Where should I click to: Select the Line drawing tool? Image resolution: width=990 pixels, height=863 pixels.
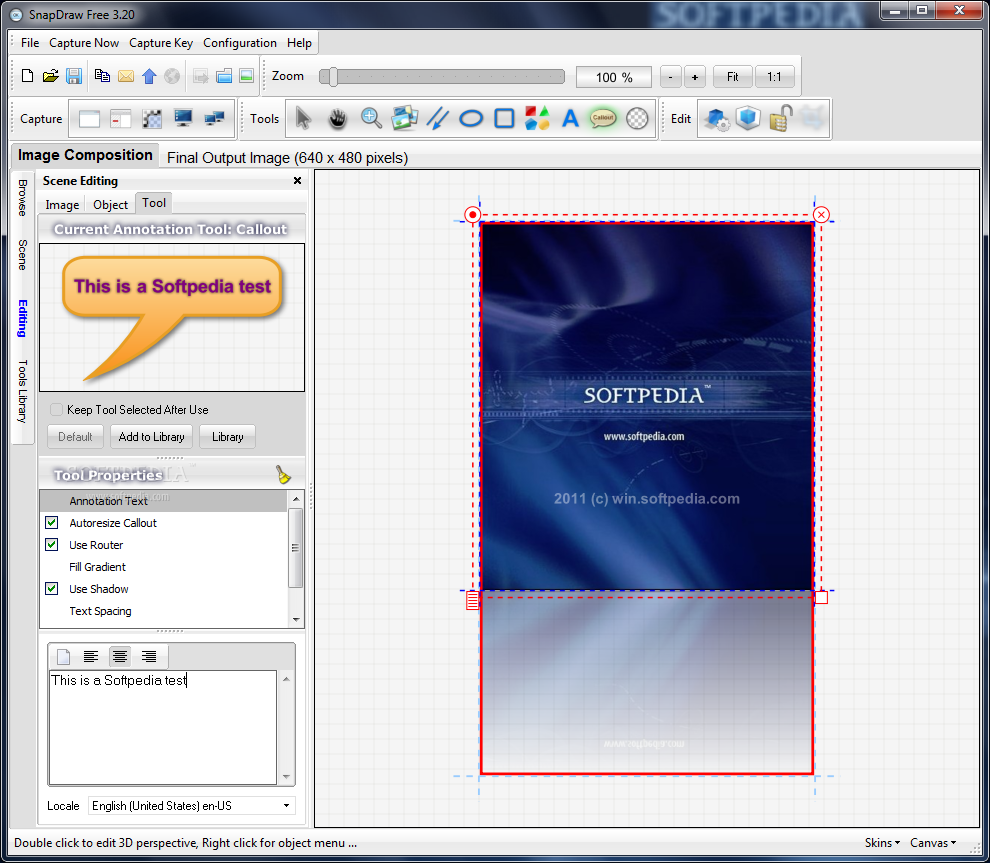tap(437, 118)
